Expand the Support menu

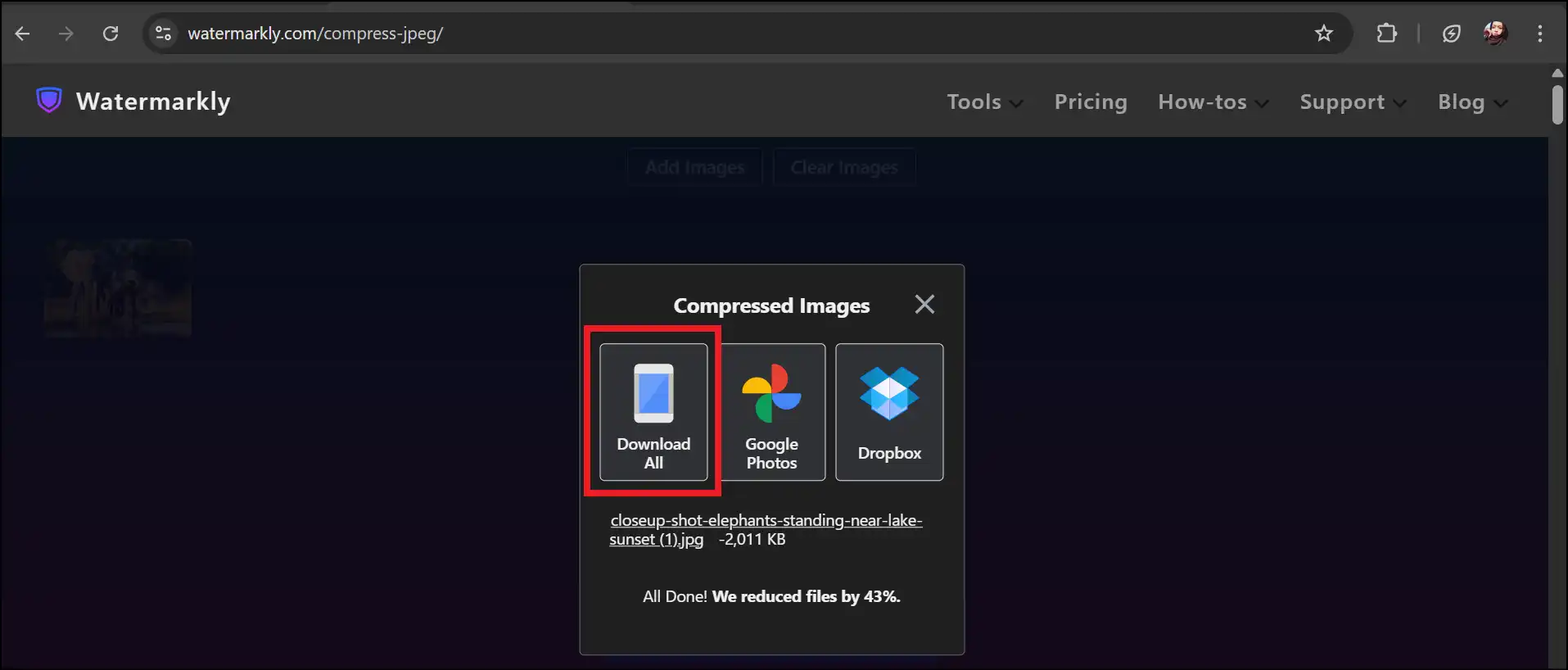[x=1353, y=102]
